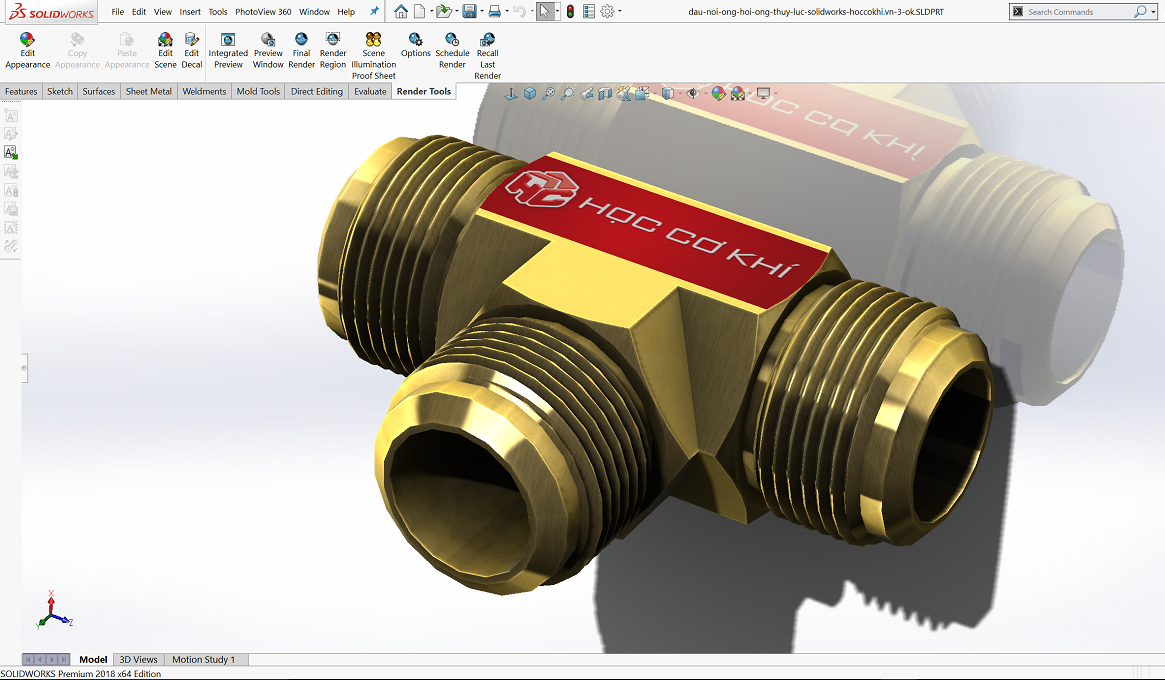
Task: Switch to the Evaluate tab
Action: pyautogui.click(x=370, y=91)
